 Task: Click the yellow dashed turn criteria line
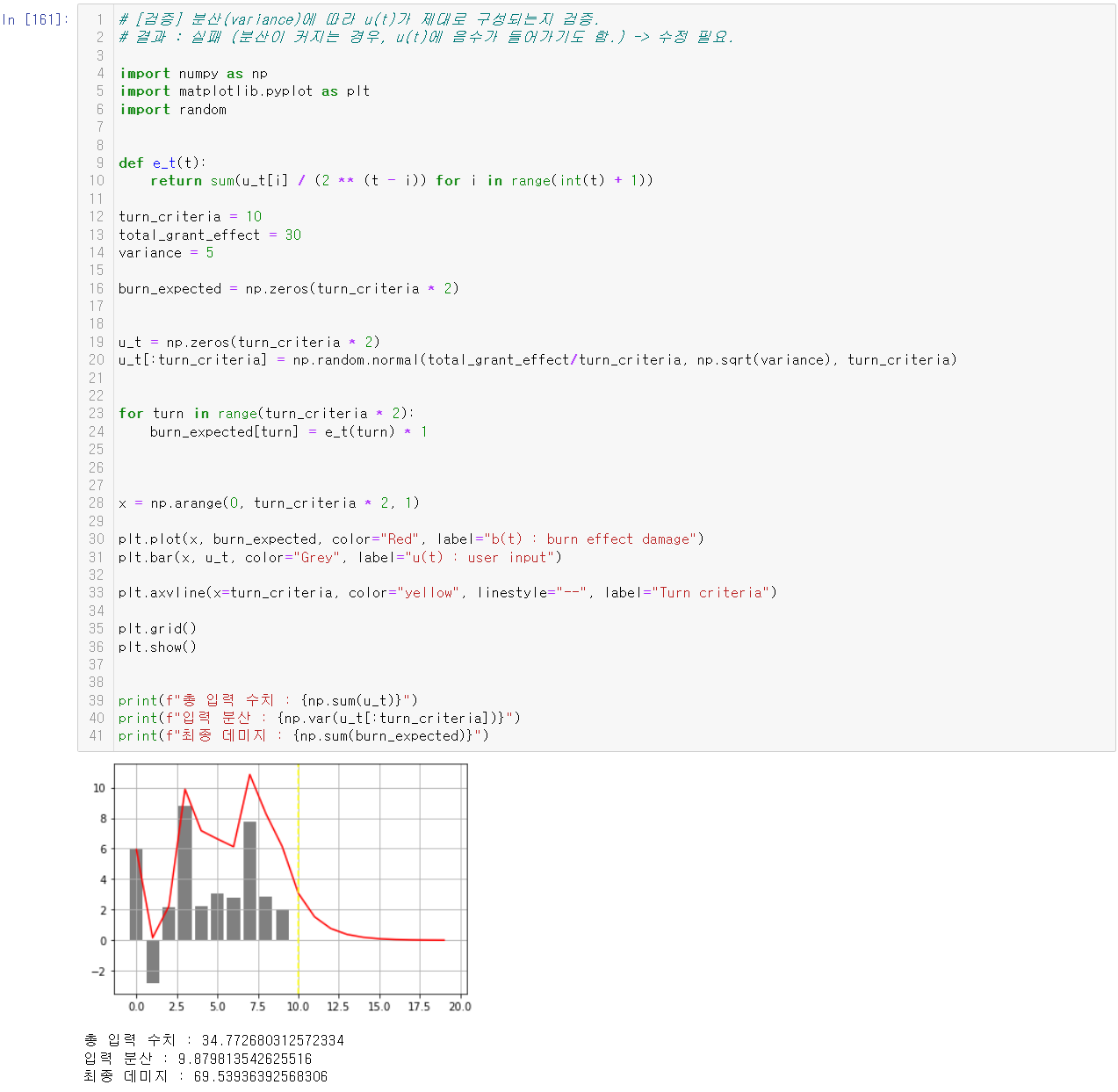(299, 879)
